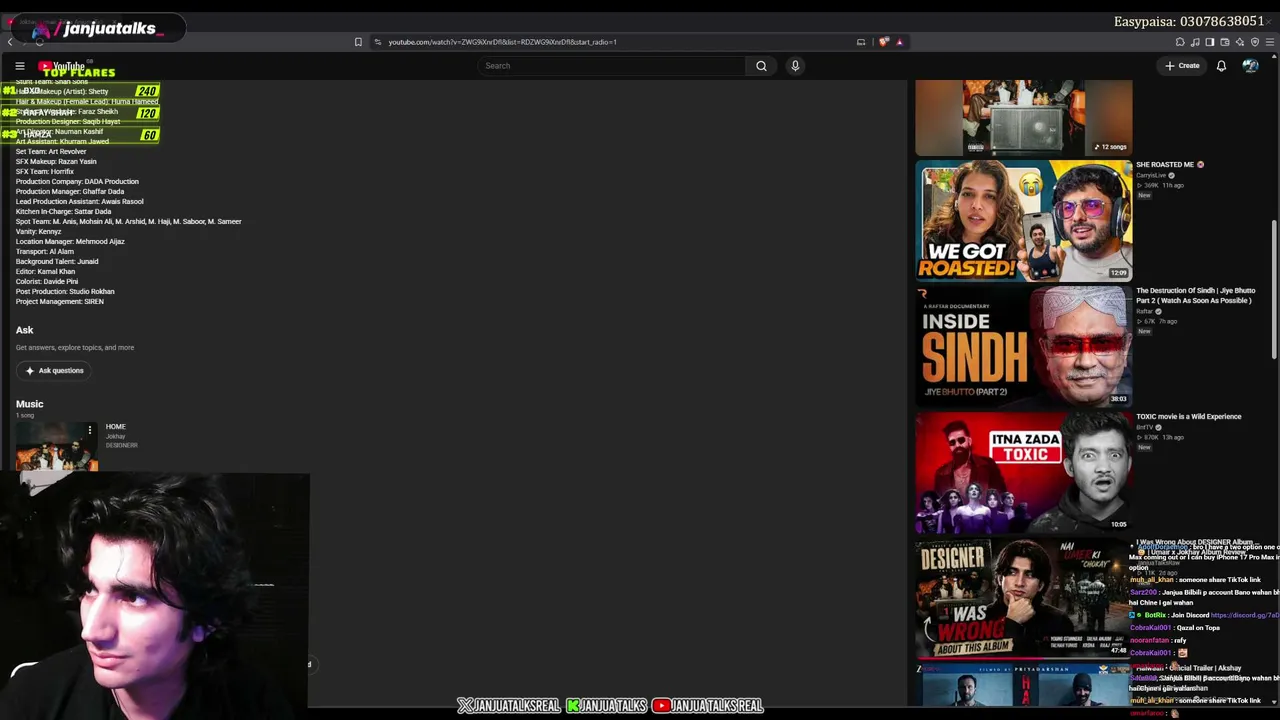Open the media control music-note icon

pyautogui.click(x=1195, y=42)
